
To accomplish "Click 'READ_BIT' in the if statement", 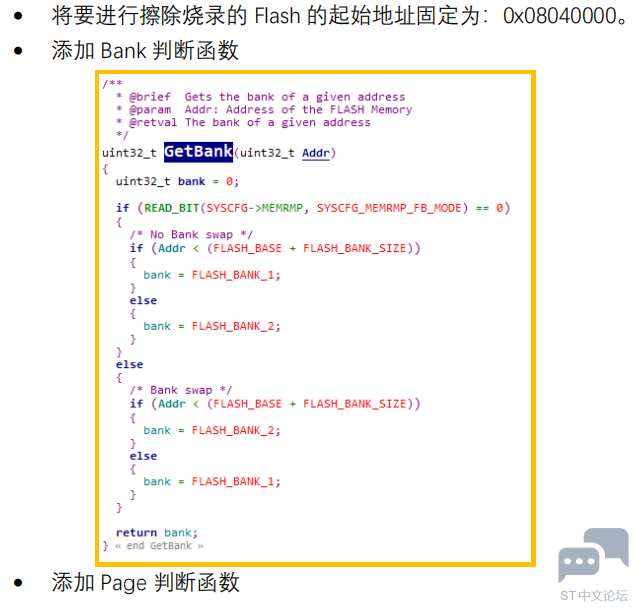I will 171,208.
